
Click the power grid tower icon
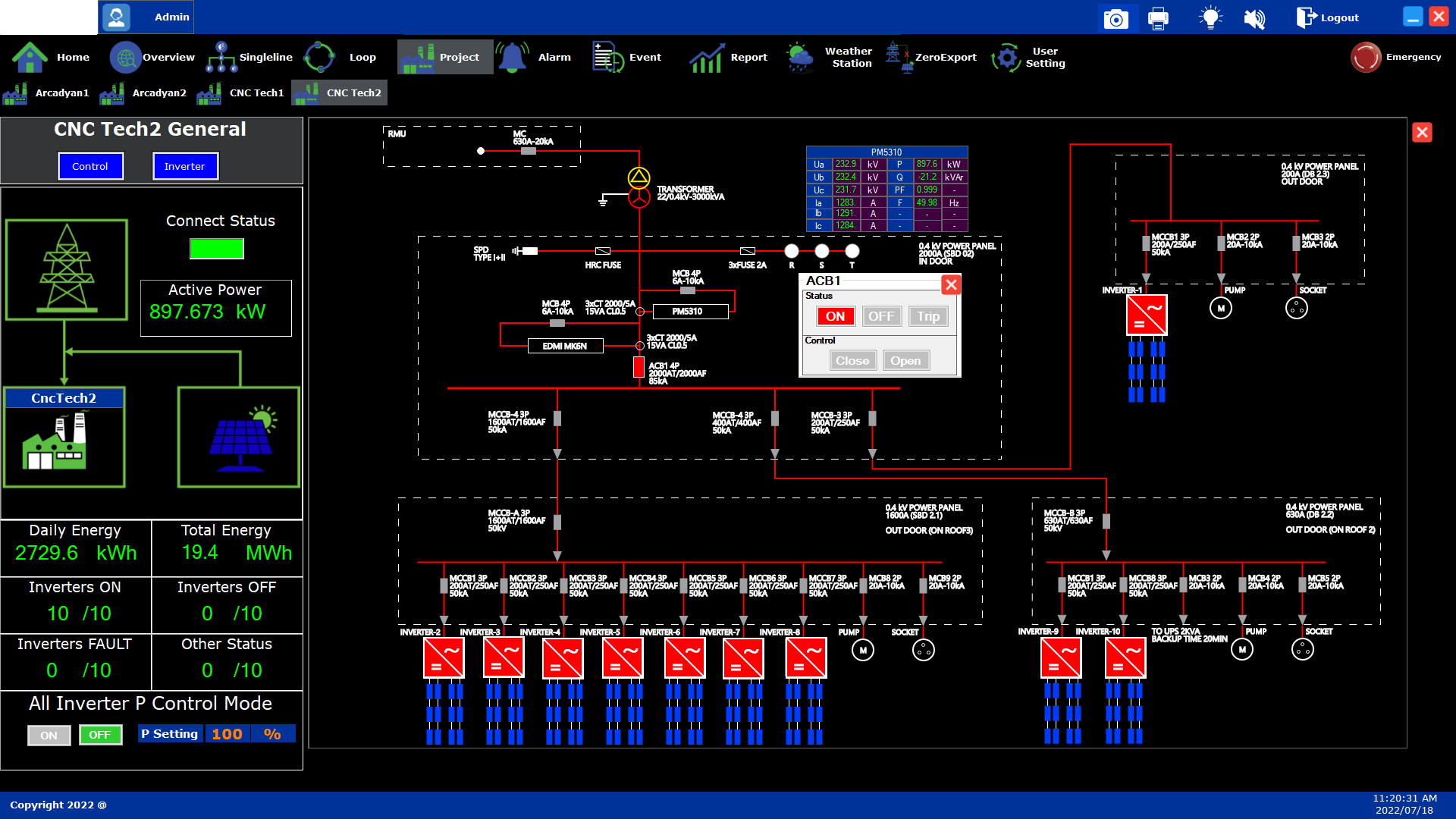coord(67,269)
